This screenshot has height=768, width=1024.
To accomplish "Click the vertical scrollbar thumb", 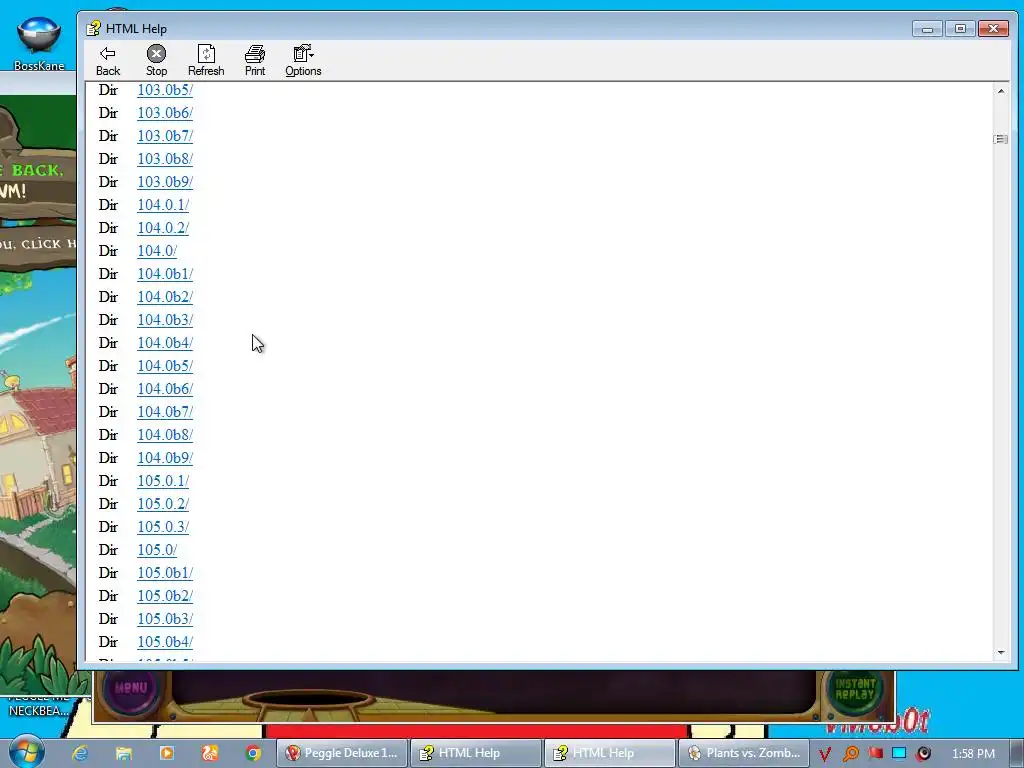I will 1000,139.
